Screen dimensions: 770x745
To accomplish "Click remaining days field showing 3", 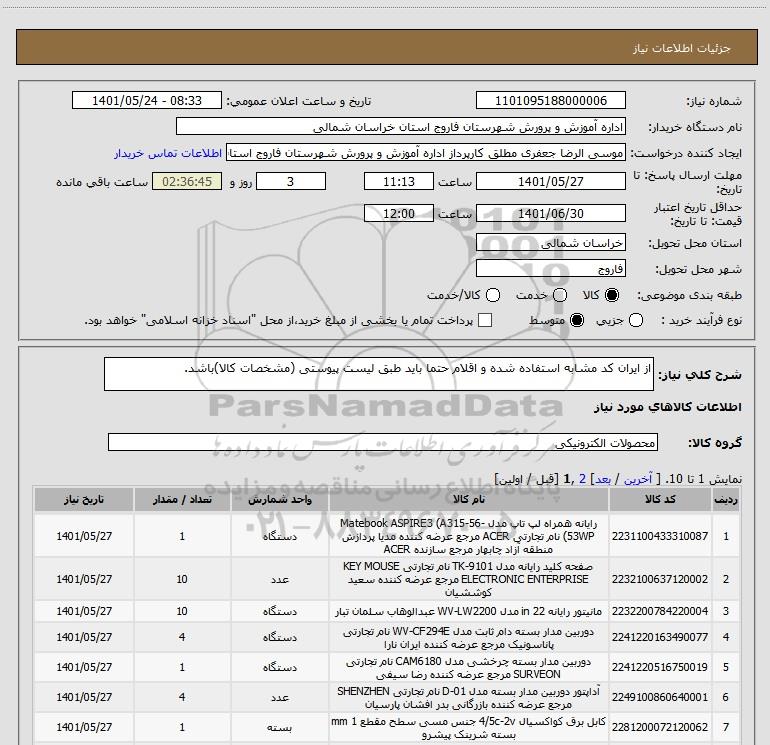I will (291, 182).
